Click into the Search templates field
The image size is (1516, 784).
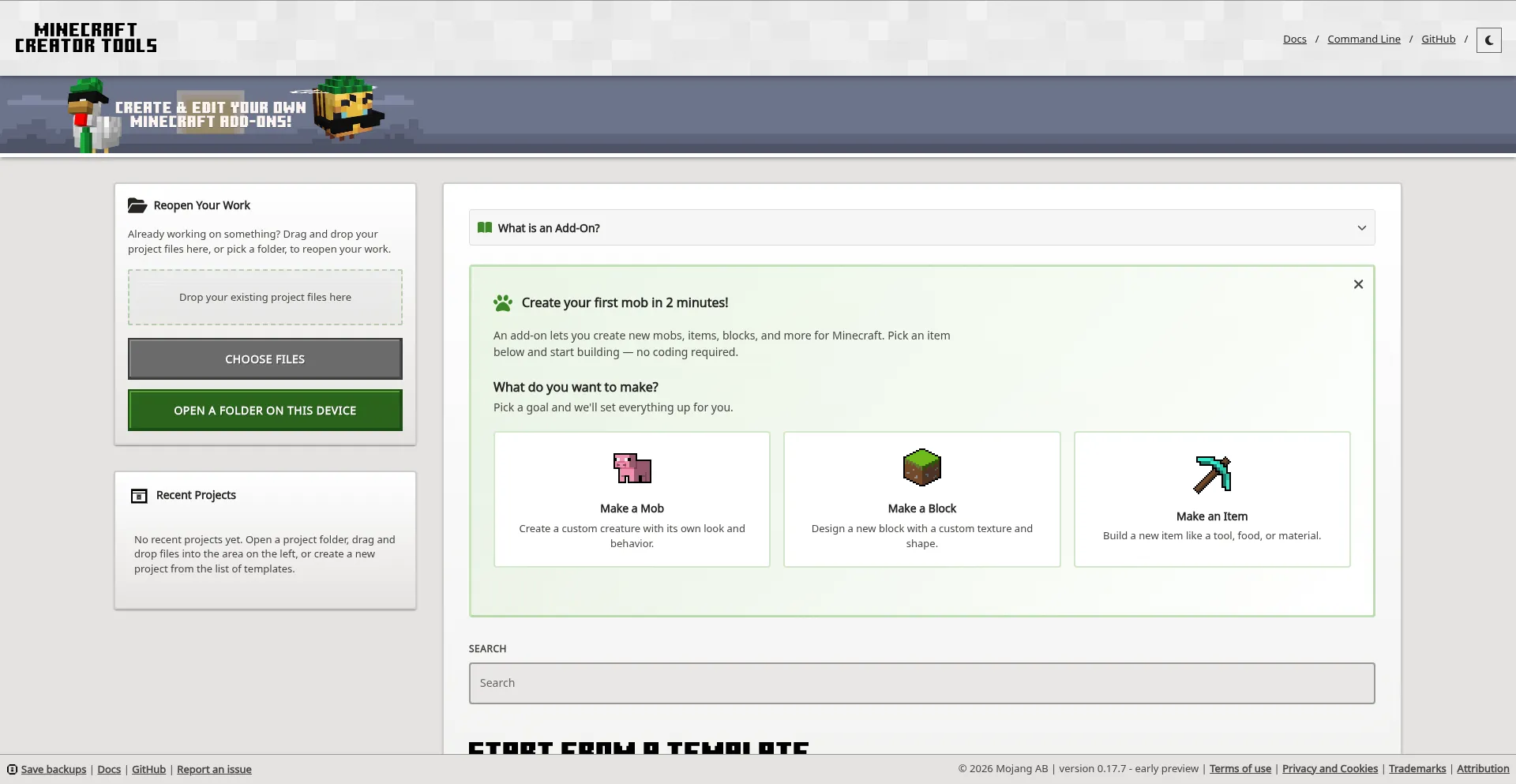coord(921,683)
